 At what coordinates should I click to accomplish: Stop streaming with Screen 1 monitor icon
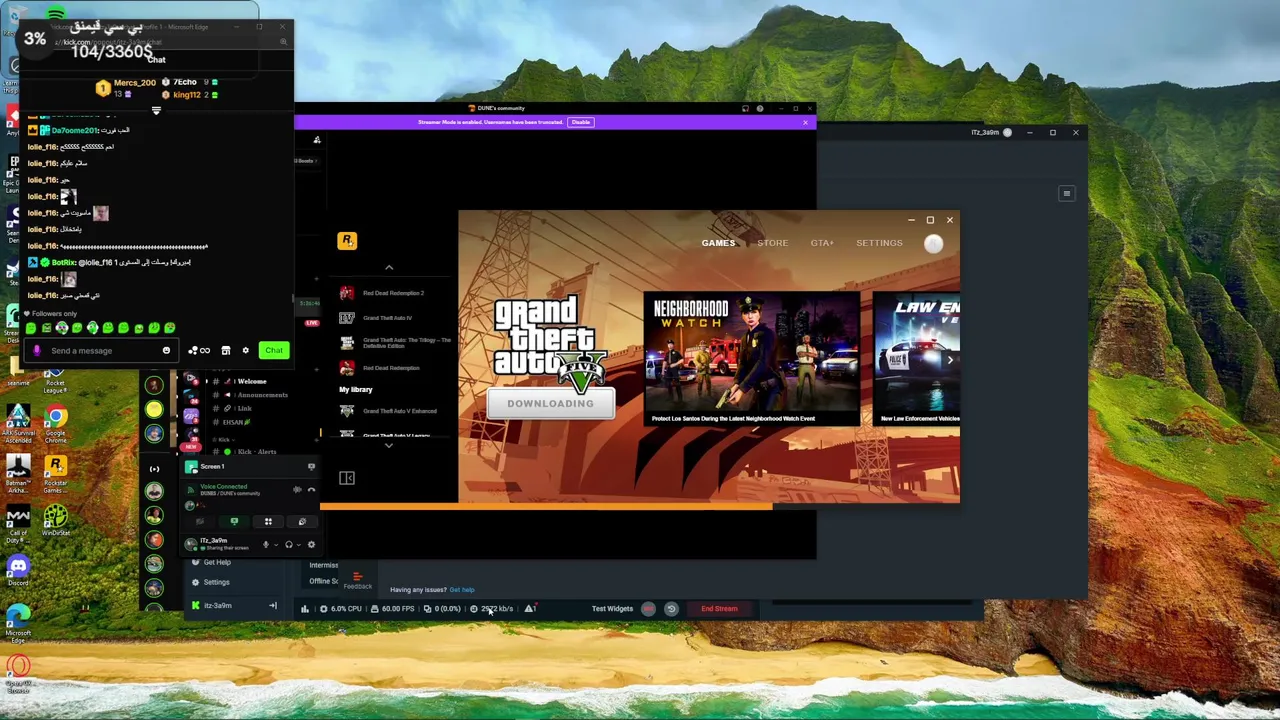[311, 467]
